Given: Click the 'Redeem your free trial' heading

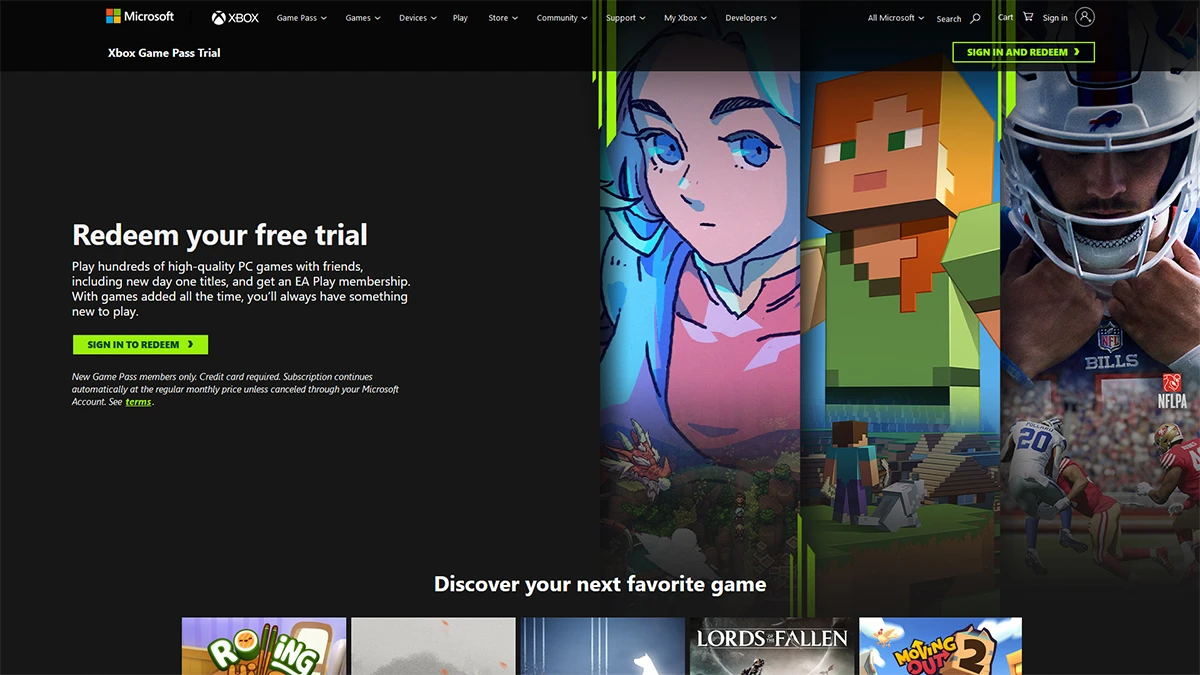Looking at the screenshot, I should [x=220, y=235].
